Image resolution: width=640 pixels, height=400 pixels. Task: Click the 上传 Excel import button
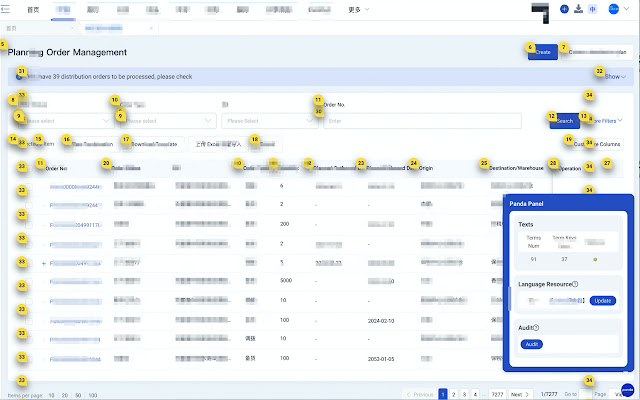coord(218,144)
